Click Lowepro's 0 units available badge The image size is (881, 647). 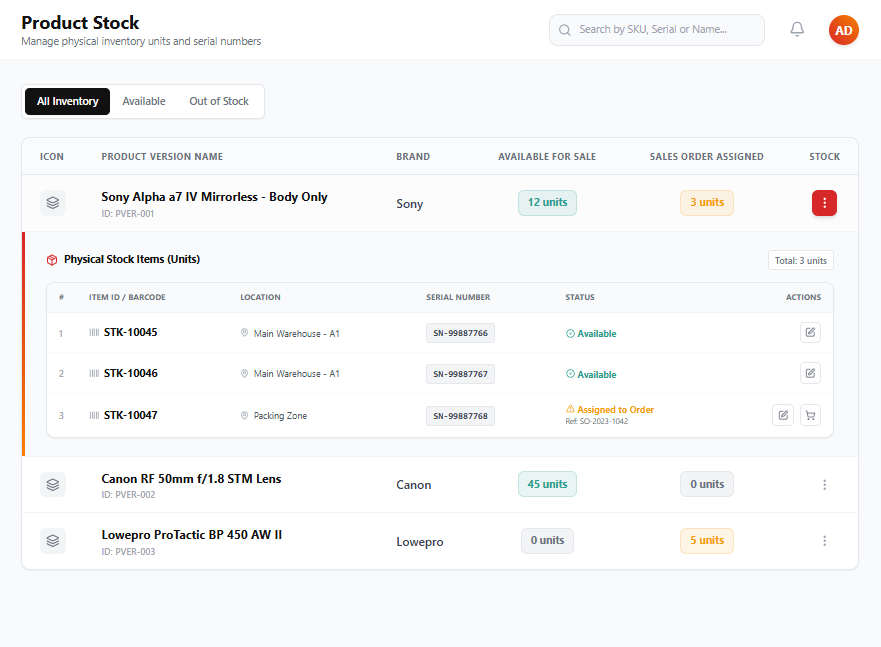click(547, 540)
